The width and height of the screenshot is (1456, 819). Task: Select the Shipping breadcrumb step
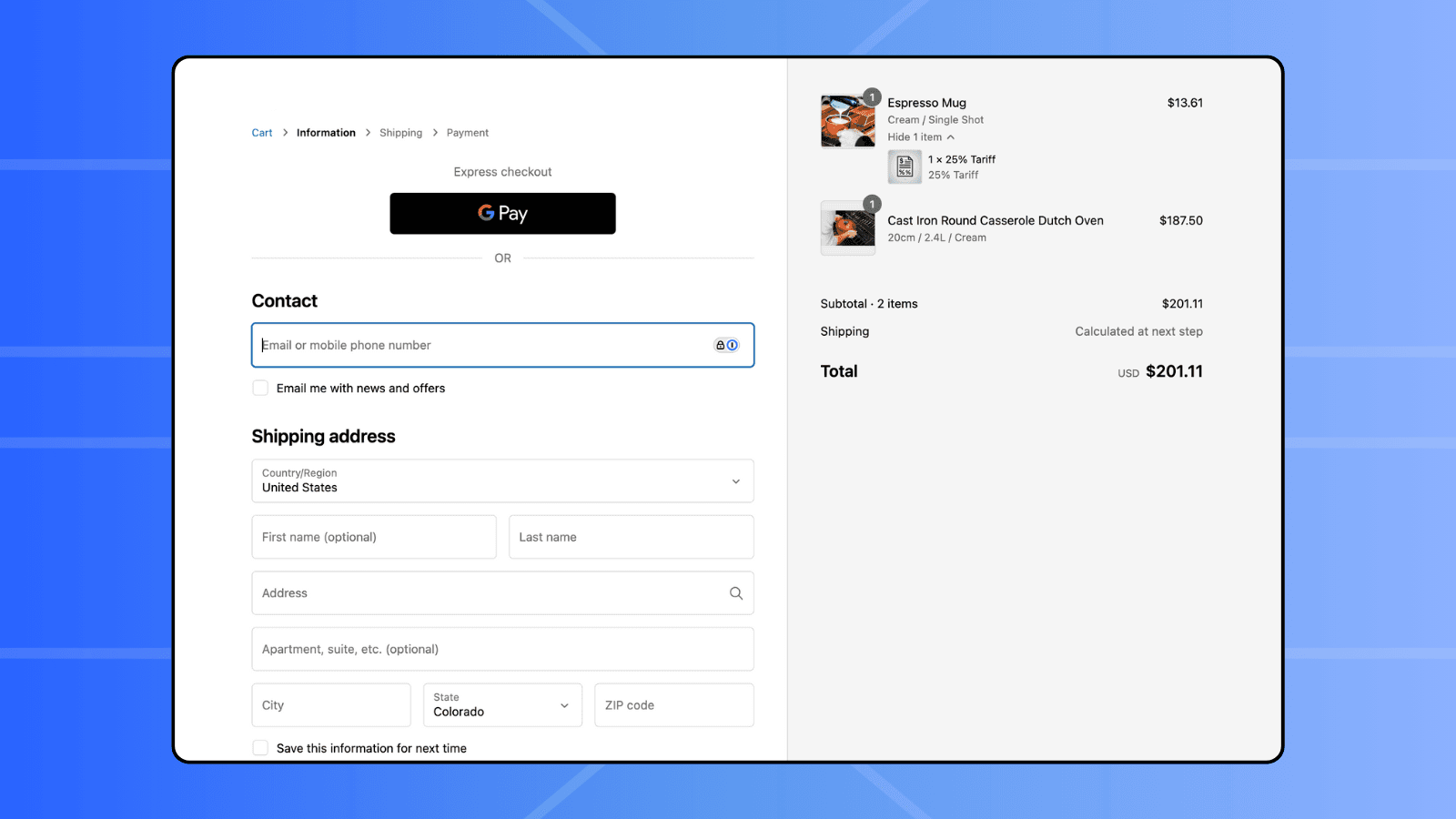400,133
